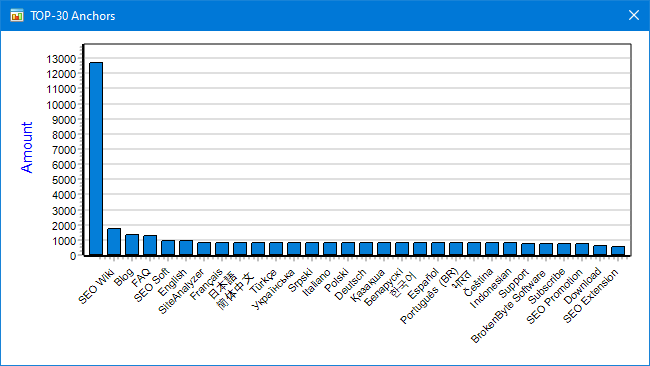Select the bar for Español anchor
This screenshot has width=650, height=366.
click(438, 249)
